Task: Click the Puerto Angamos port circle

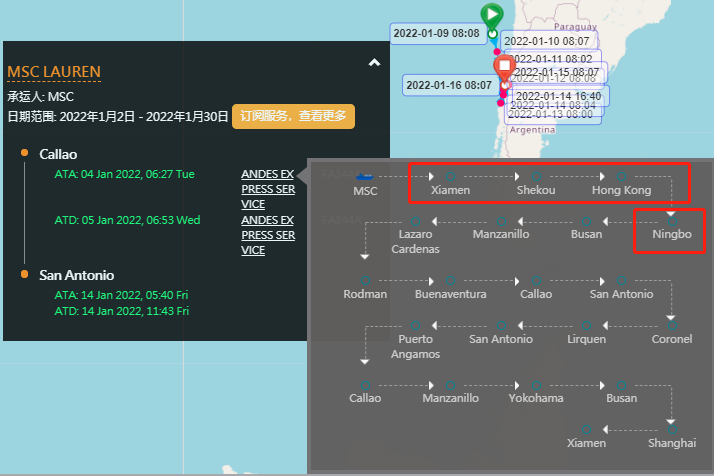Action: tap(415, 326)
